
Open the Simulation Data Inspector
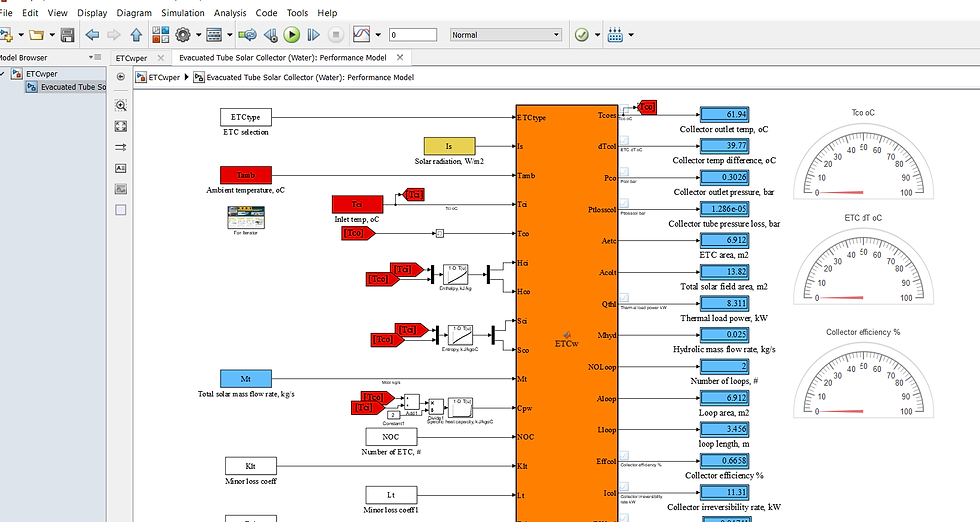pyautogui.click(x=362, y=35)
